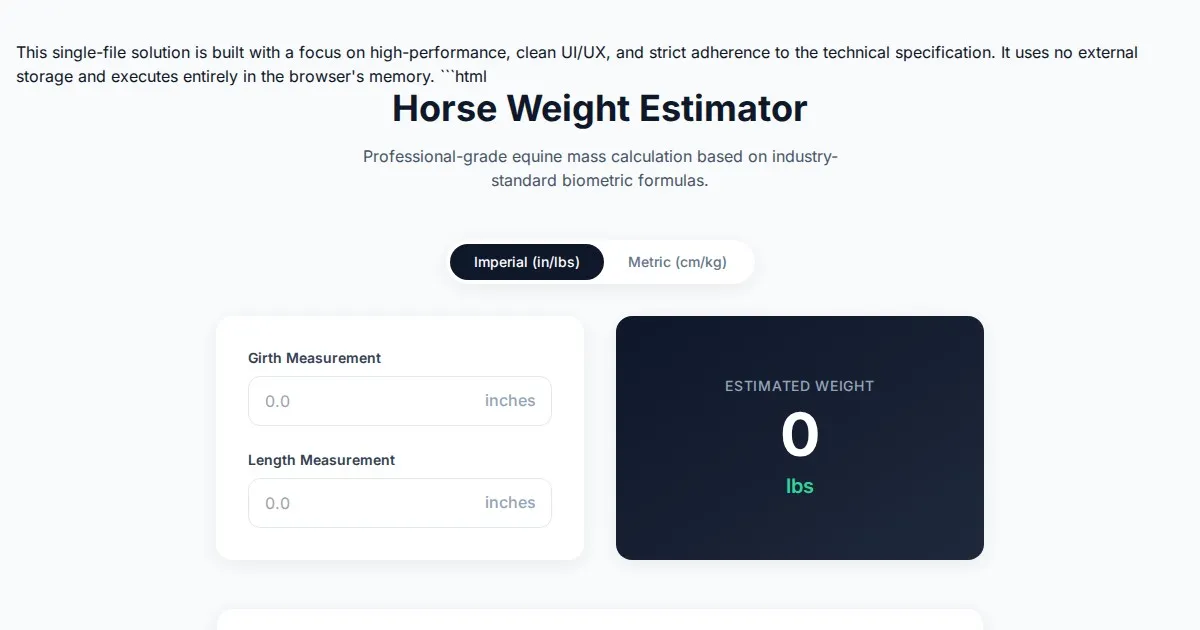1200x630 pixels.
Task: Click the inches suffix in Length field
Action: pyautogui.click(x=510, y=503)
